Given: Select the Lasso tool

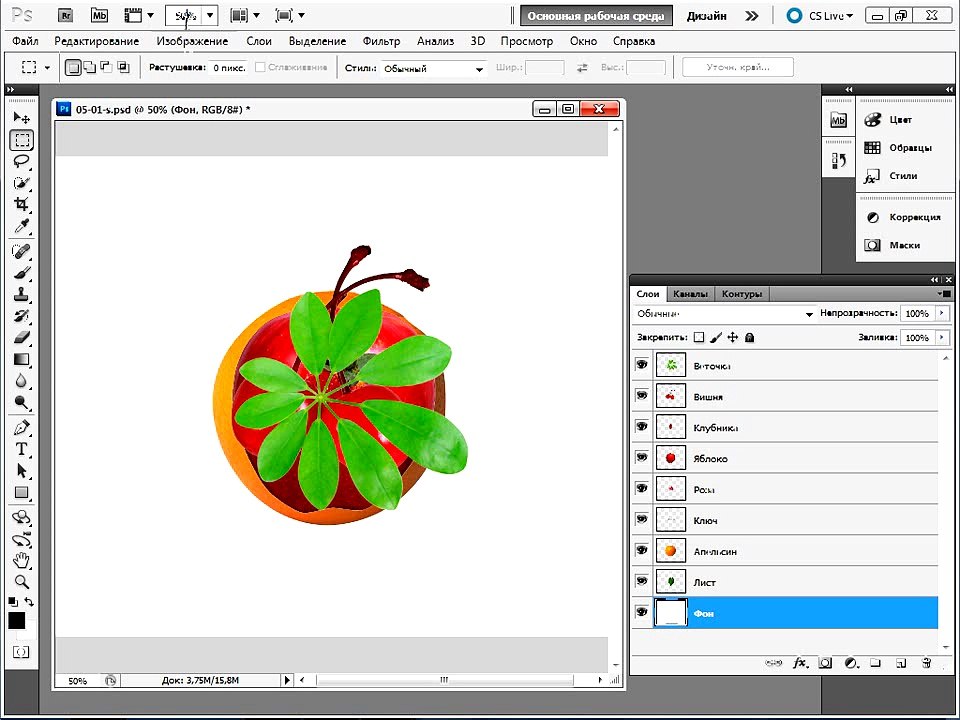Looking at the screenshot, I should coord(21,161).
